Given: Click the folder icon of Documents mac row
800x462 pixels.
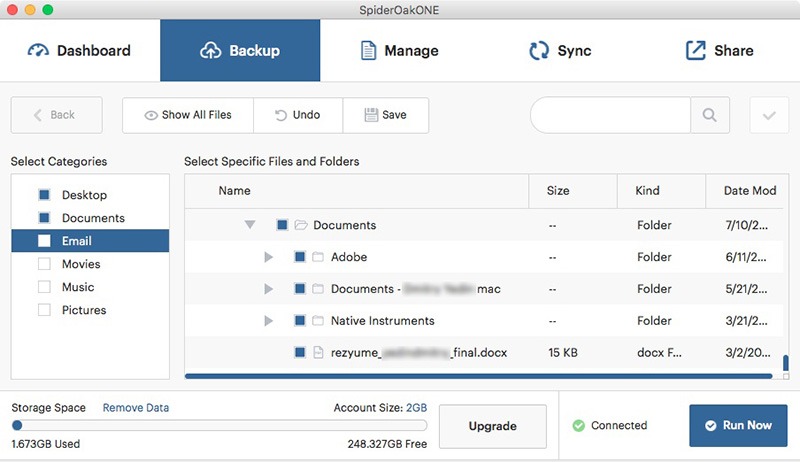Looking at the screenshot, I should (x=318, y=289).
